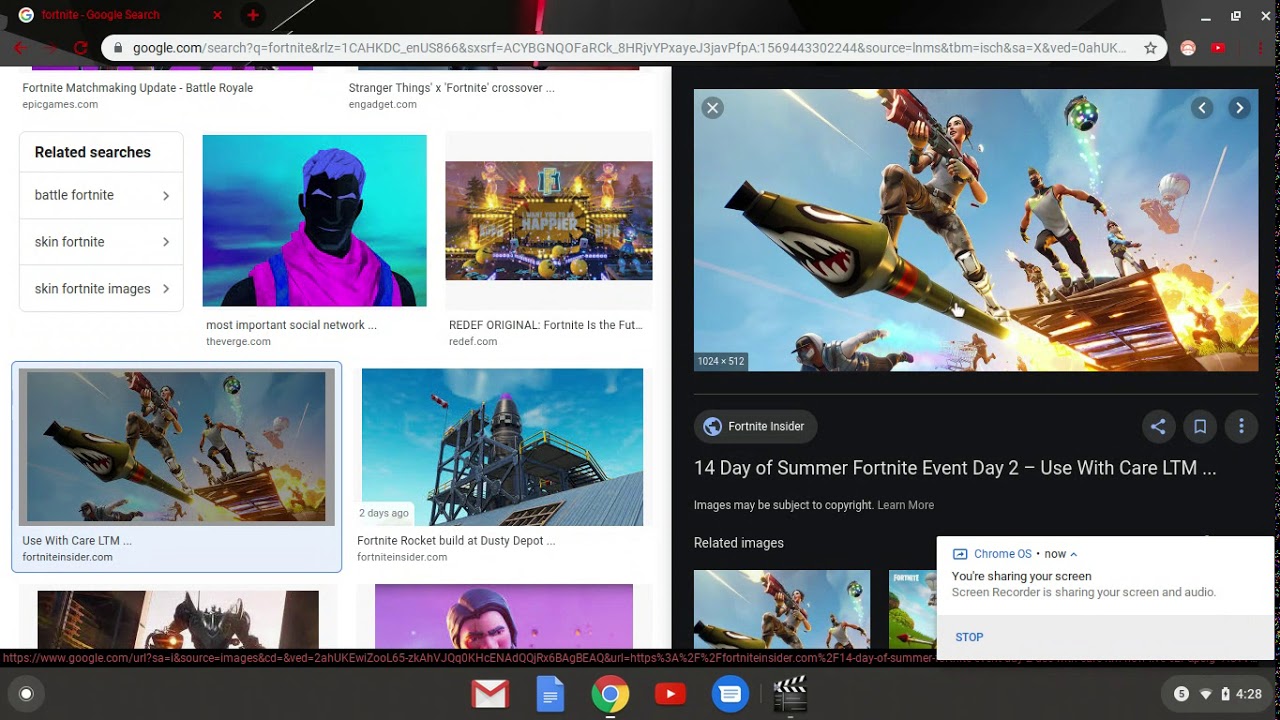The width and height of the screenshot is (1280, 720).
Task: Click the Related searches heading
Action: (x=93, y=152)
